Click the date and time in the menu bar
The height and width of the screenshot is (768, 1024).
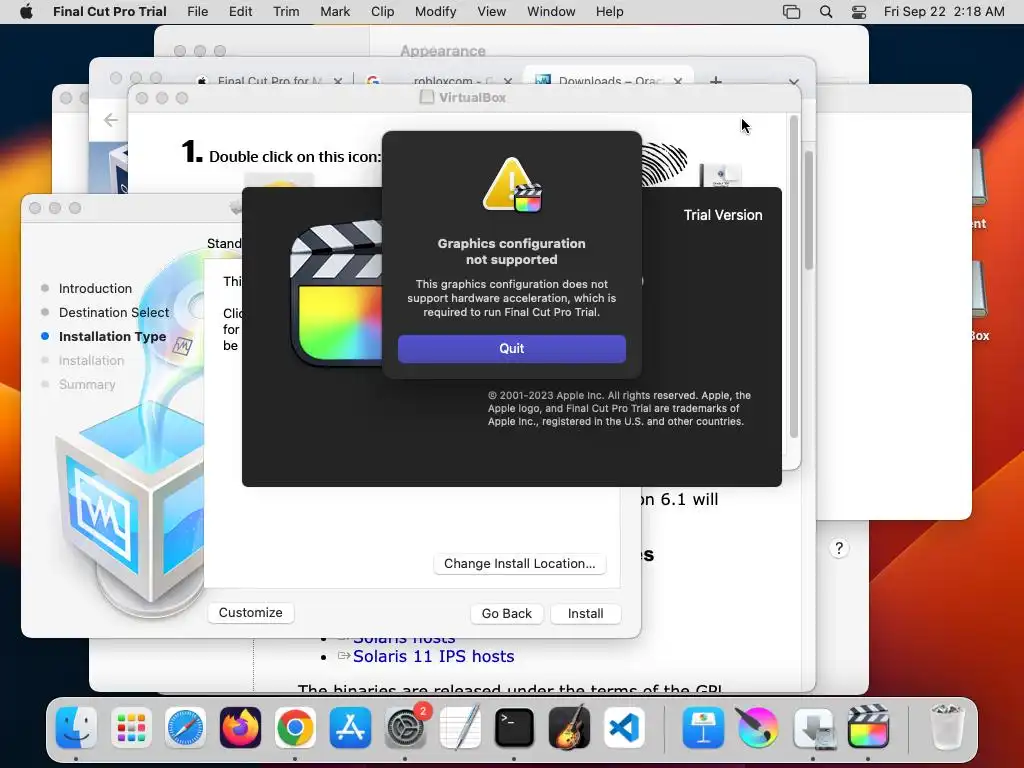click(944, 12)
